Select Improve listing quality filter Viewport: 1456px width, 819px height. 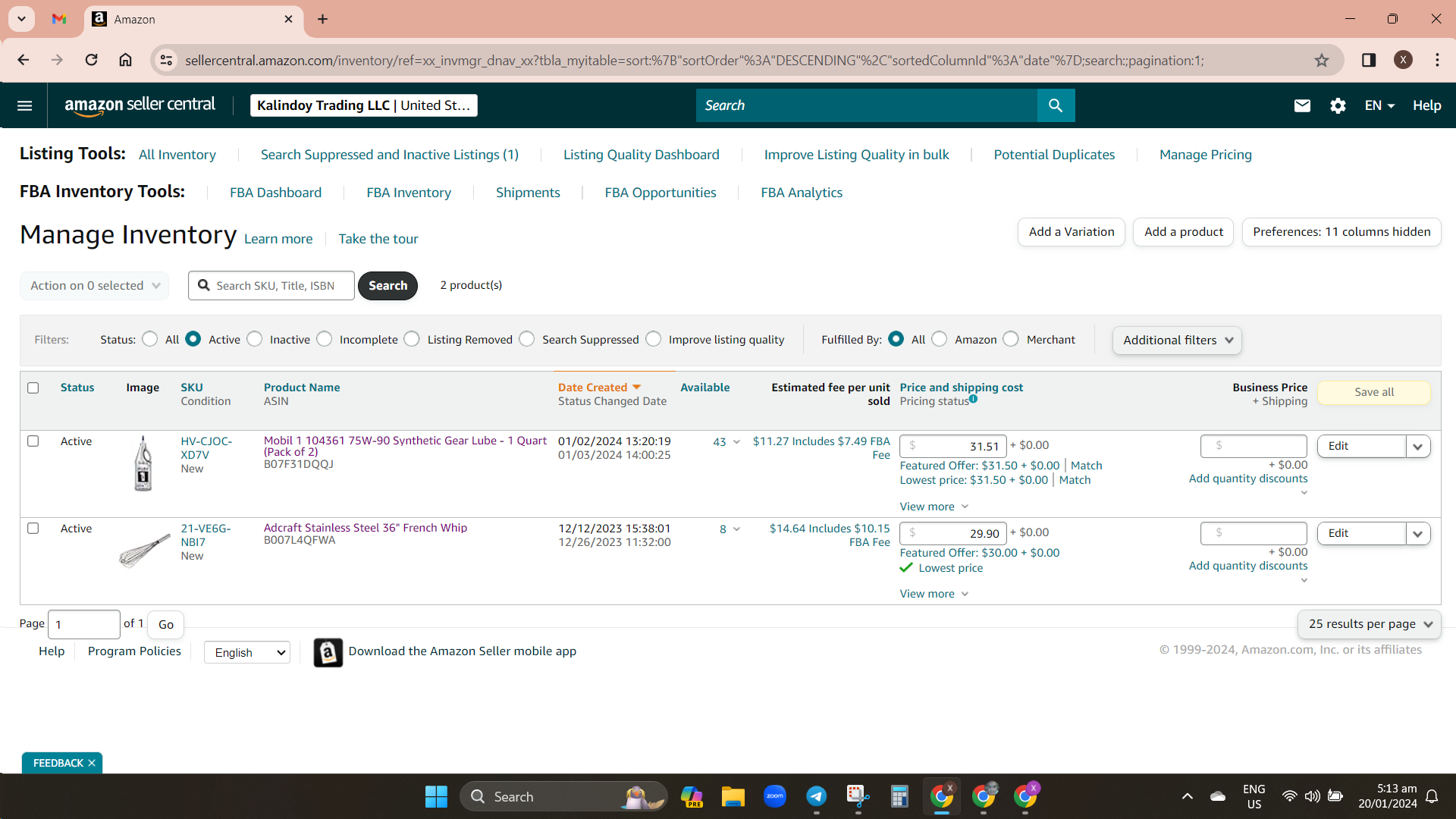[654, 339]
